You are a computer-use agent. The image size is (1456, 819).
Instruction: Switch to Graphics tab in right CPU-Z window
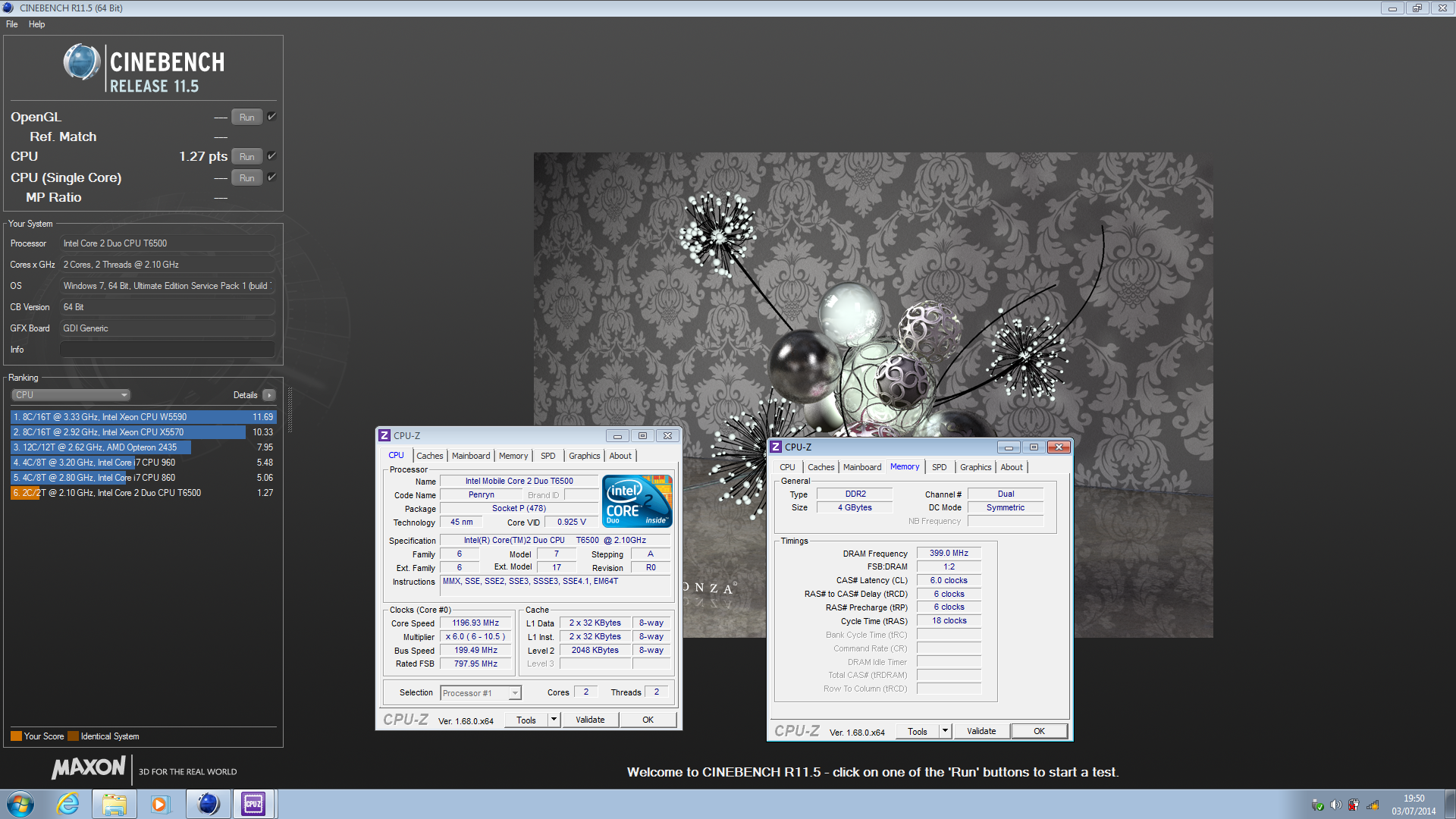[x=976, y=467]
